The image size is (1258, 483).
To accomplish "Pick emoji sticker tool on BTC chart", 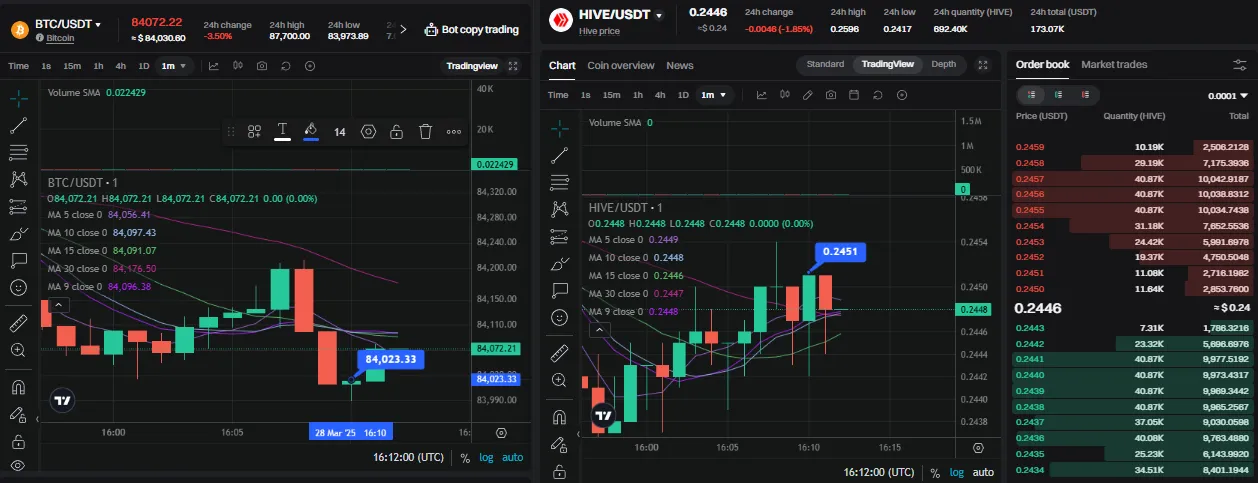I will click(x=18, y=288).
